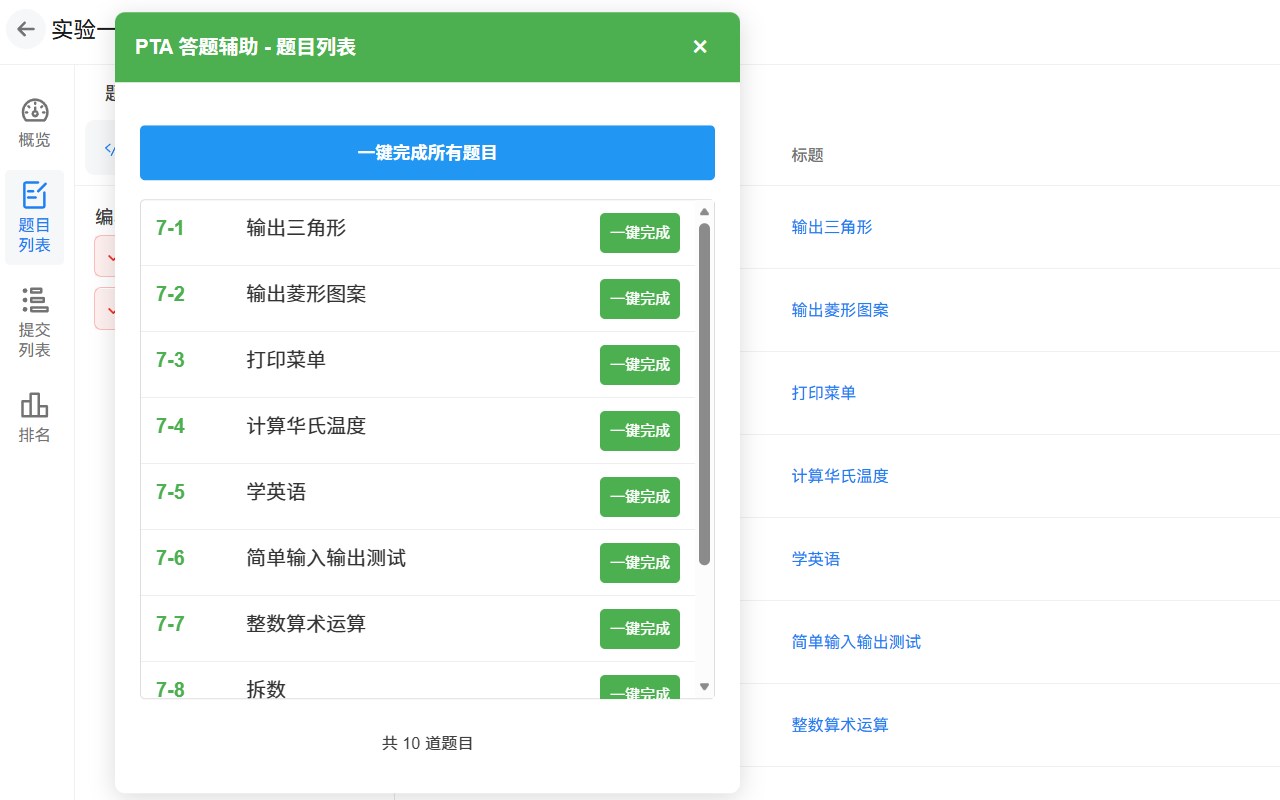Open the 输出菱形图案 link in background table
1280x800 pixels.
[x=840, y=310]
